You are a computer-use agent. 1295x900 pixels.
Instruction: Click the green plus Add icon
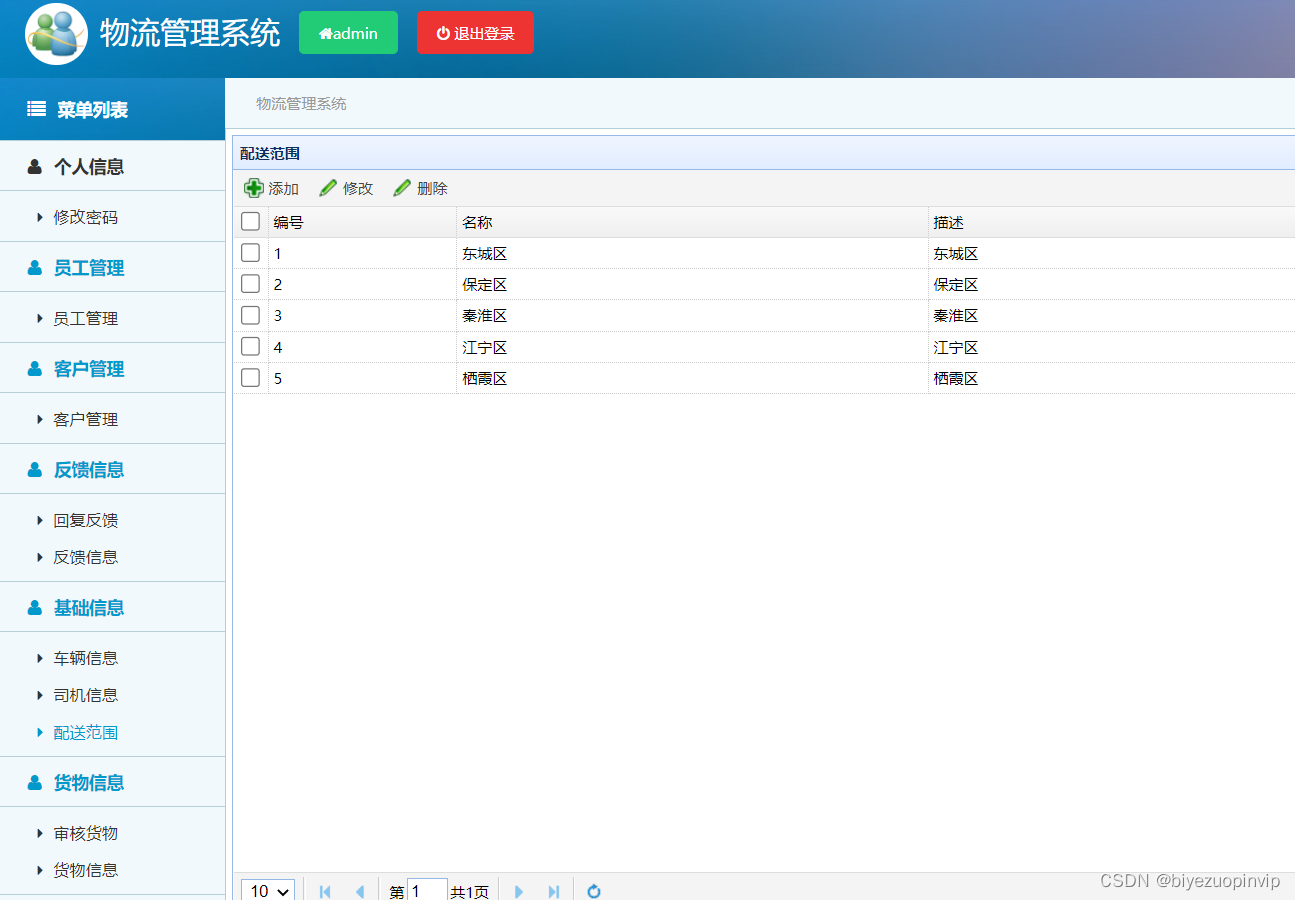tap(254, 188)
